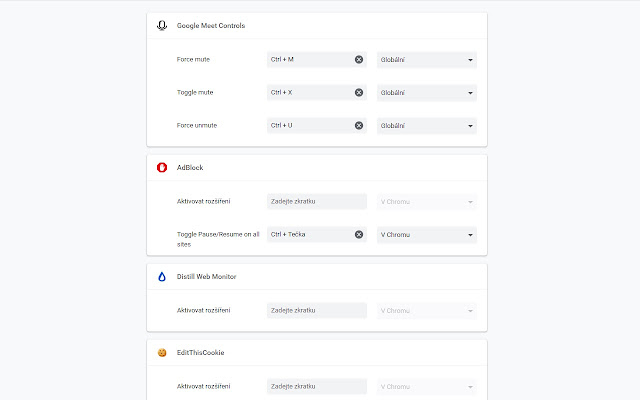Click the Distill Web Monitor heading

point(206,277)
